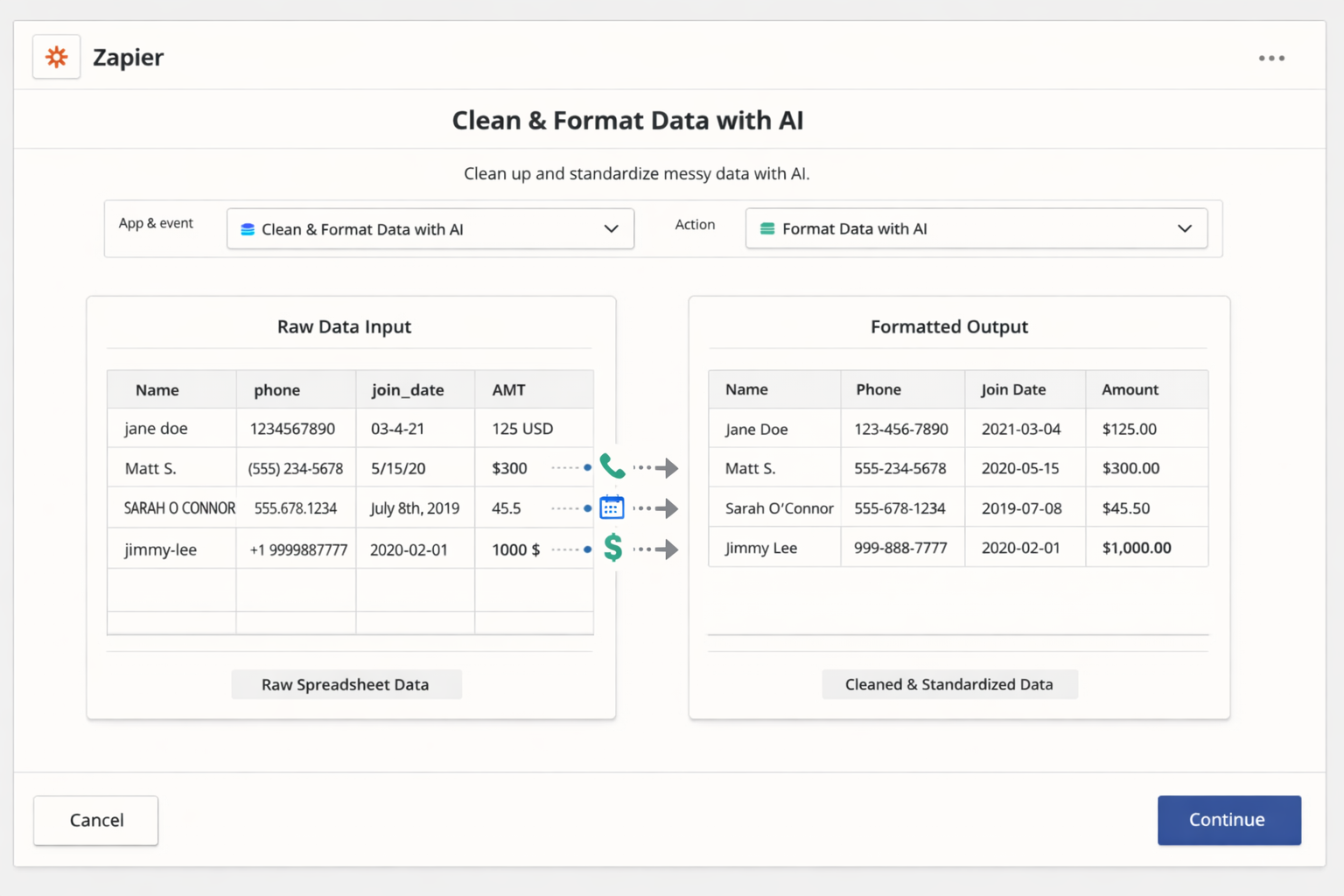The width and height of the screenshot is (1344, 896).
Task: Open the Action dropdown Format Data with AI
Action: 976,228
